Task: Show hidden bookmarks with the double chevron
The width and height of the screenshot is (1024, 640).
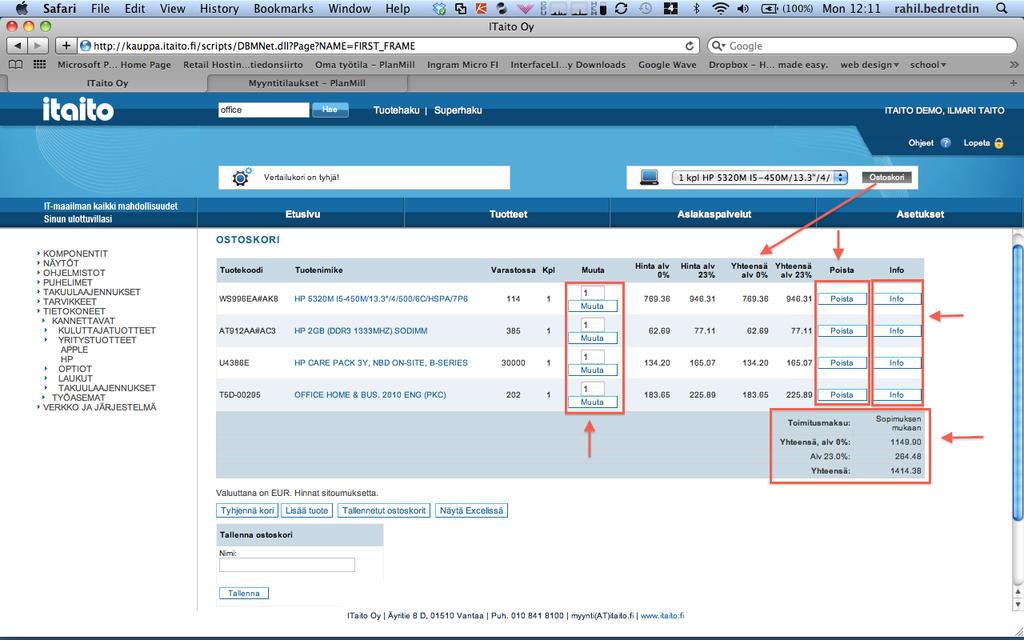Action: tap(1014, 65)
